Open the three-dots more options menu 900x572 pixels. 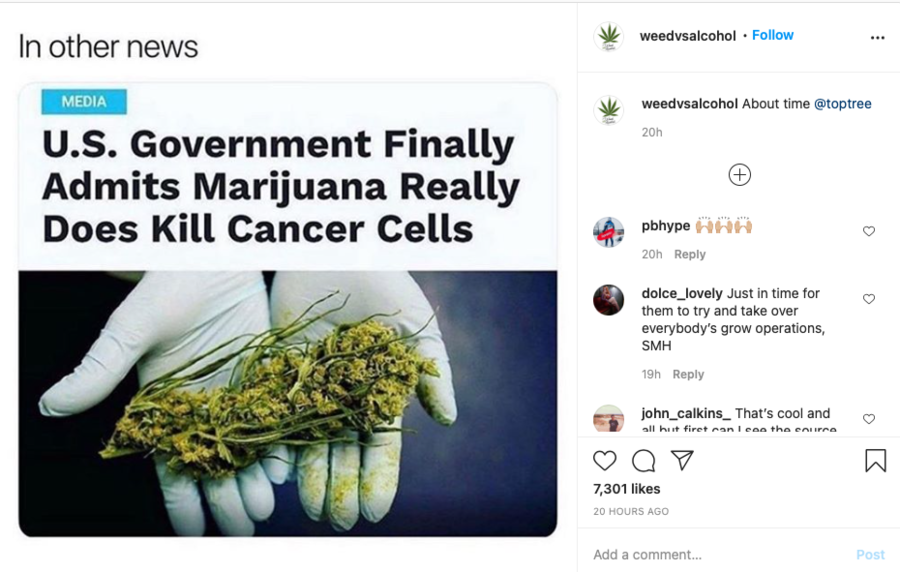(877, 38)
